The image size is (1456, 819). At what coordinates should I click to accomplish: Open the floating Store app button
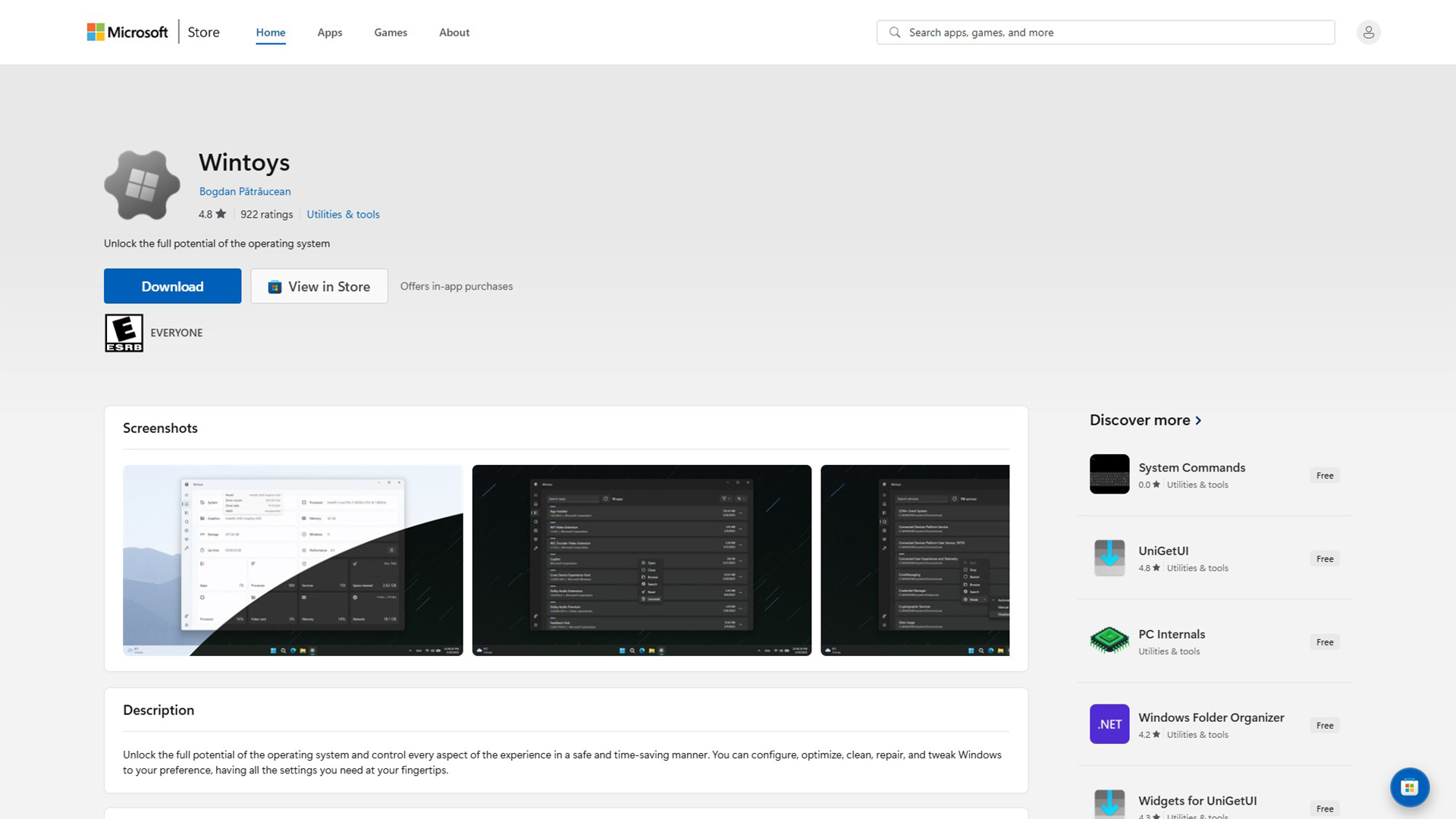[x=1410, y=787]
